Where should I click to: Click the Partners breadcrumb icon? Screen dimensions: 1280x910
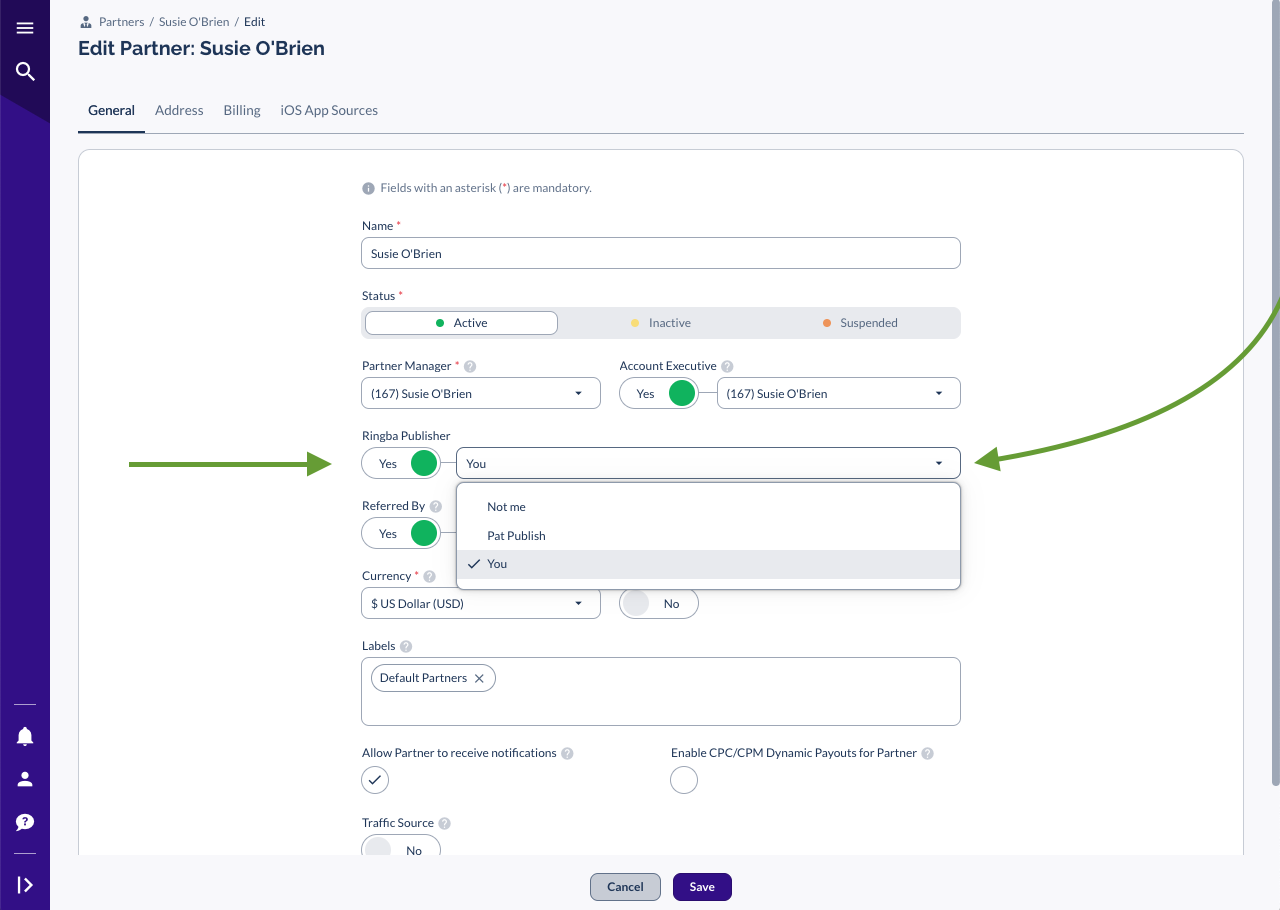coord(86,22)
